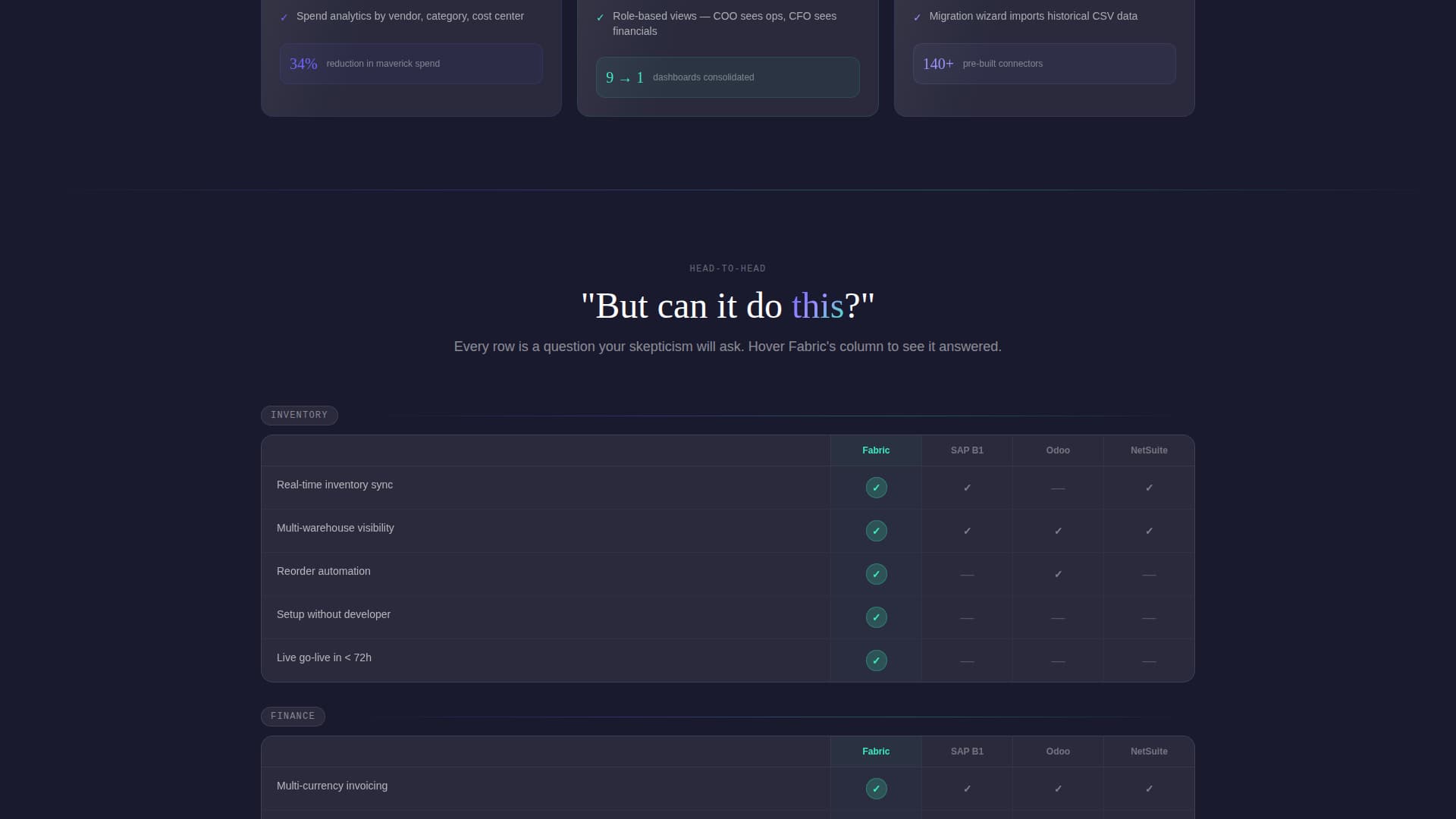Click the Real-time inventory sync row label

click(334, 485)
